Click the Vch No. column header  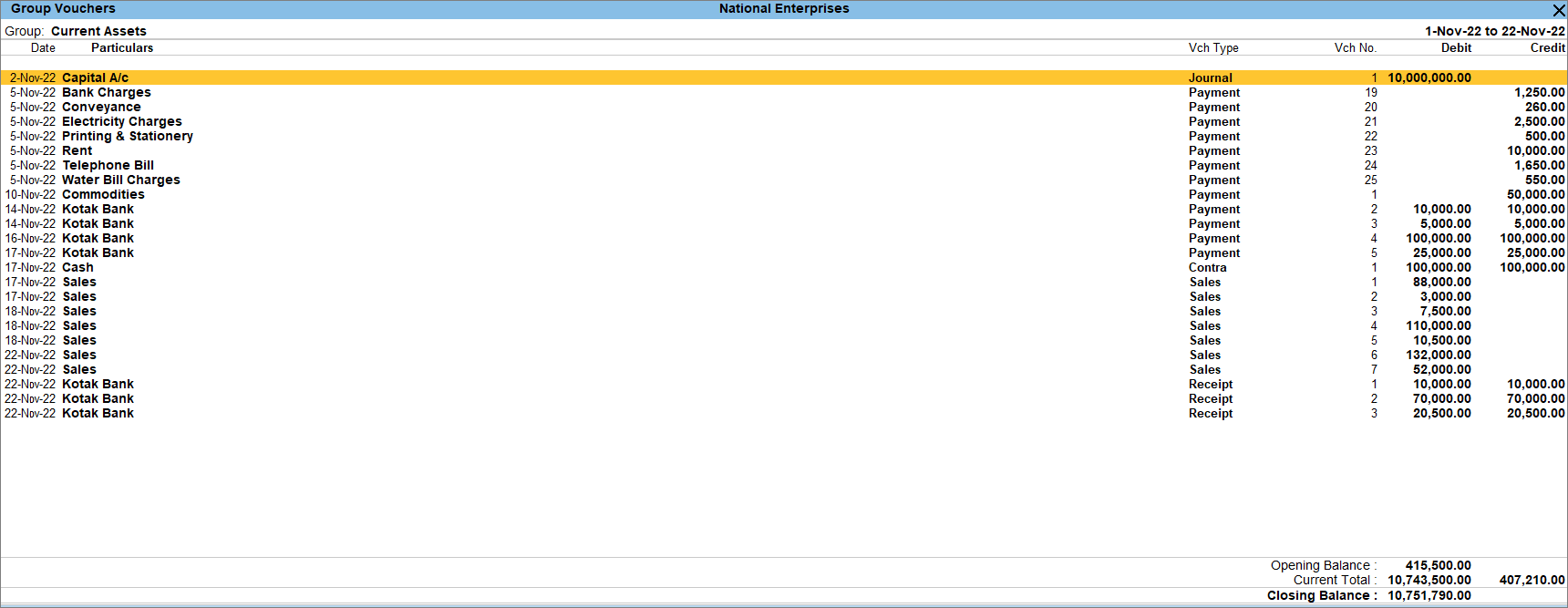tap(1356, 47)
